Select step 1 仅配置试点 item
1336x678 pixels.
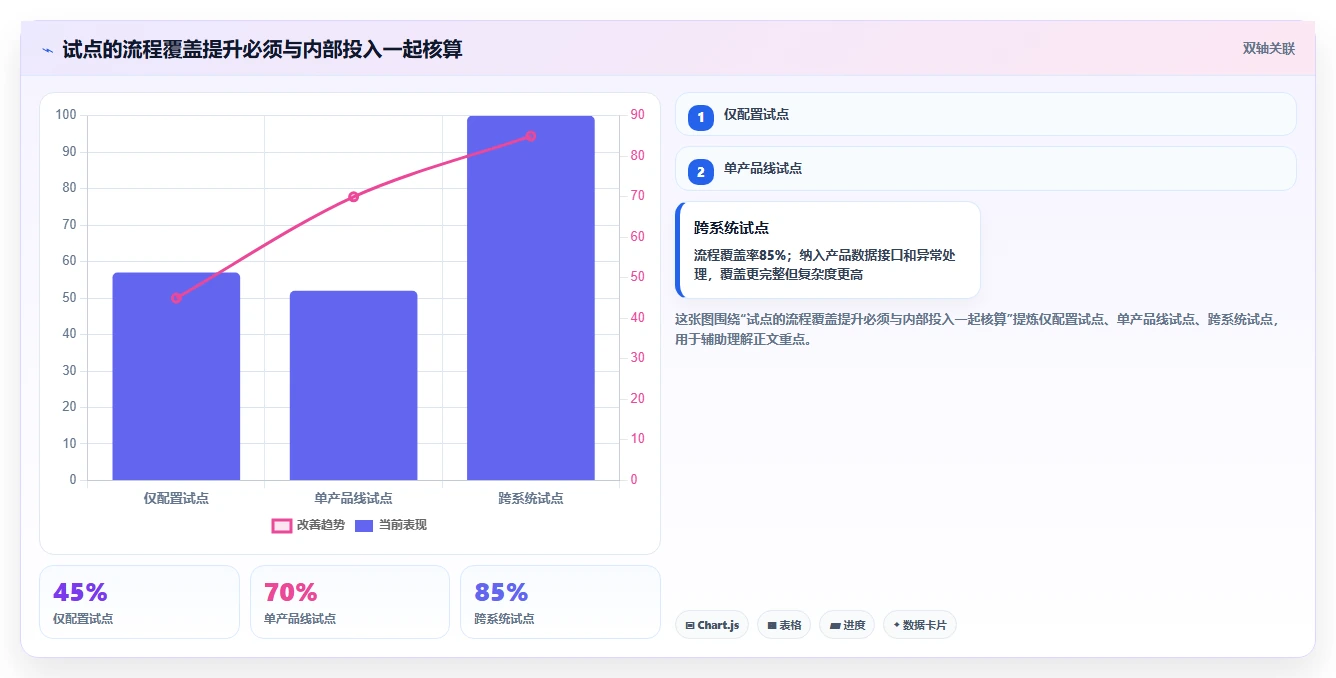click(x=985, y=114)
